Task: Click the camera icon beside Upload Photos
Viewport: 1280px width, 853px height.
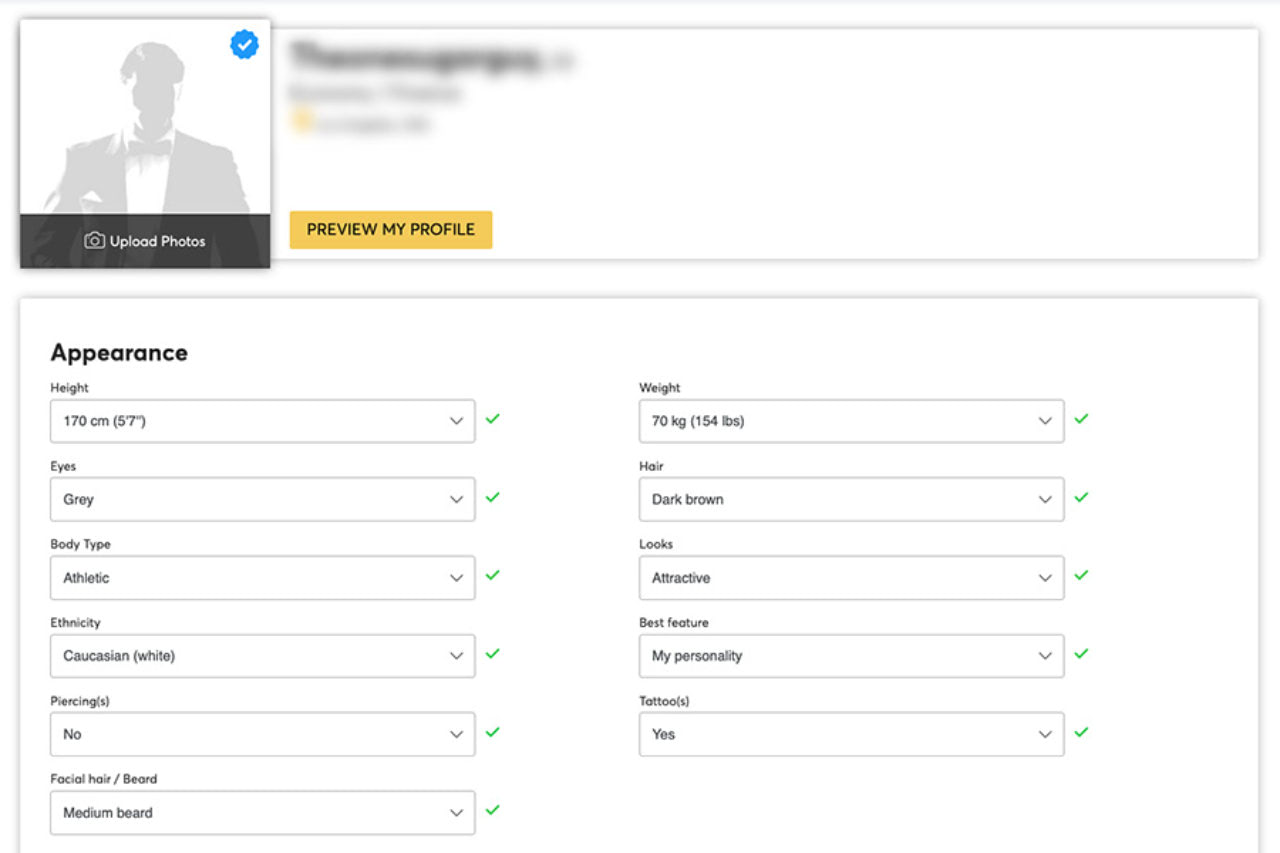Action: pos(94,241)
